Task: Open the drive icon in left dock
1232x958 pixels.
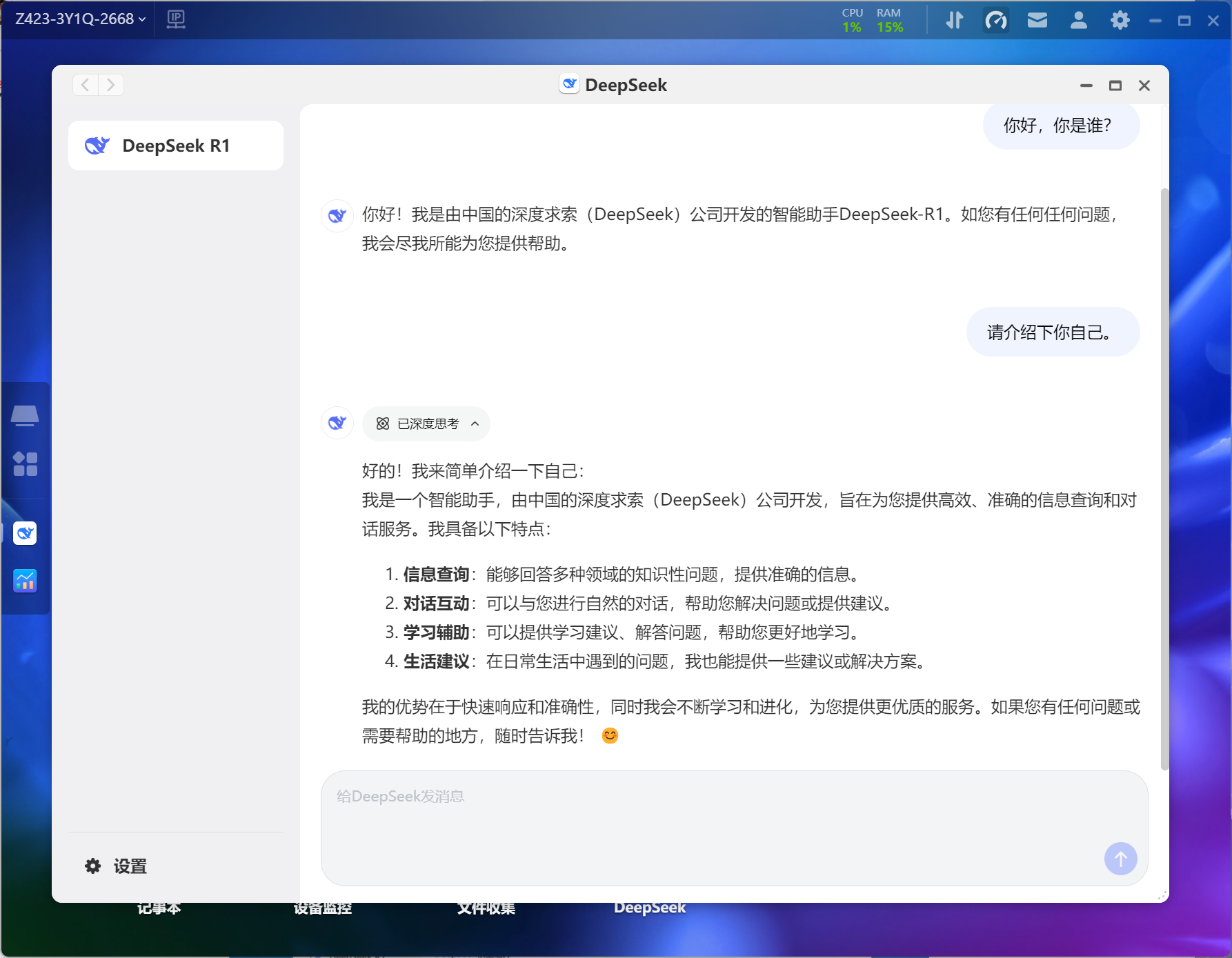Action: click(25, 415)
